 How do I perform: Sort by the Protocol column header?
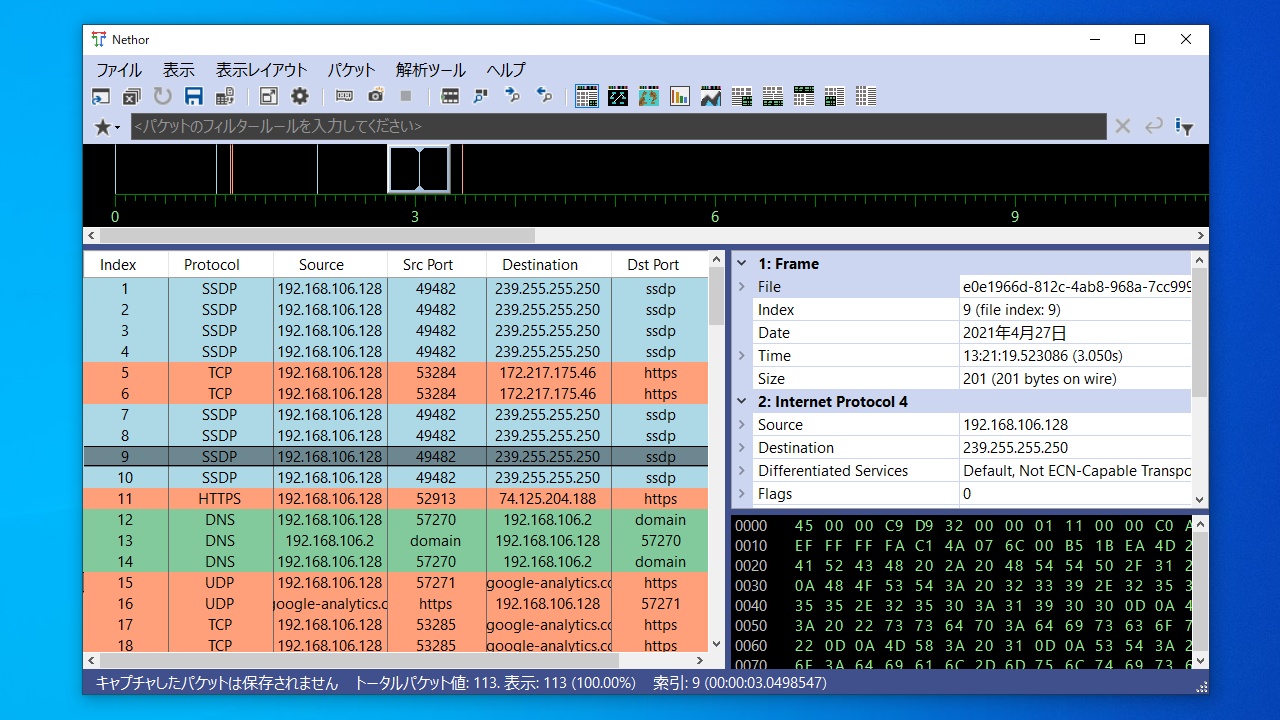(x=212, y=265)
